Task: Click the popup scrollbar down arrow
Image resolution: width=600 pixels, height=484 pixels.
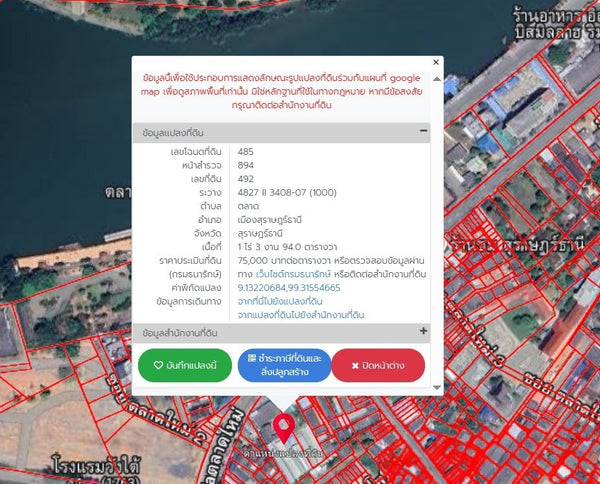Action: [437, 388]
